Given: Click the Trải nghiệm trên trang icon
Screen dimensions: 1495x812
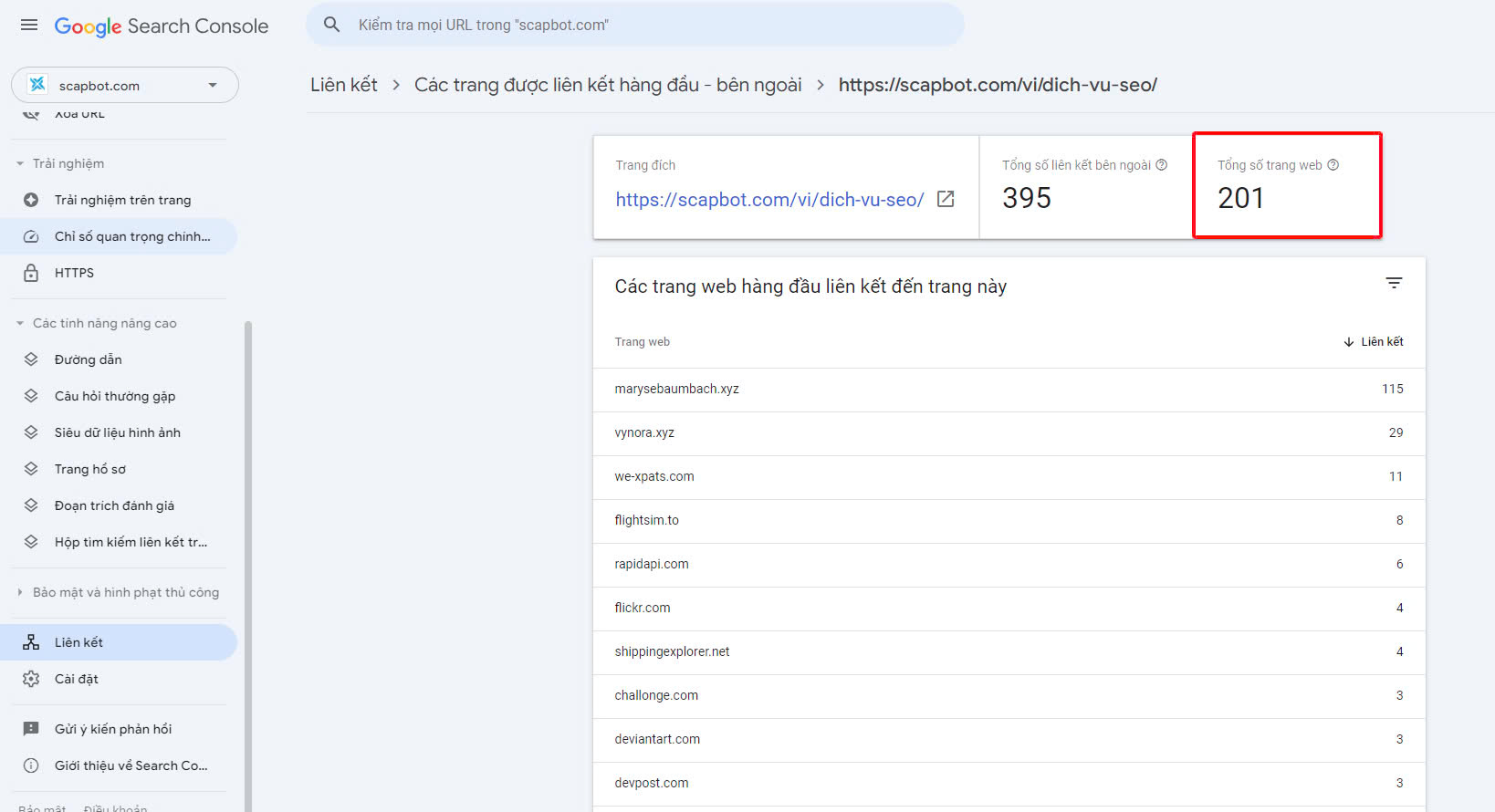Looking at the screenshot, I should (31, 200).
